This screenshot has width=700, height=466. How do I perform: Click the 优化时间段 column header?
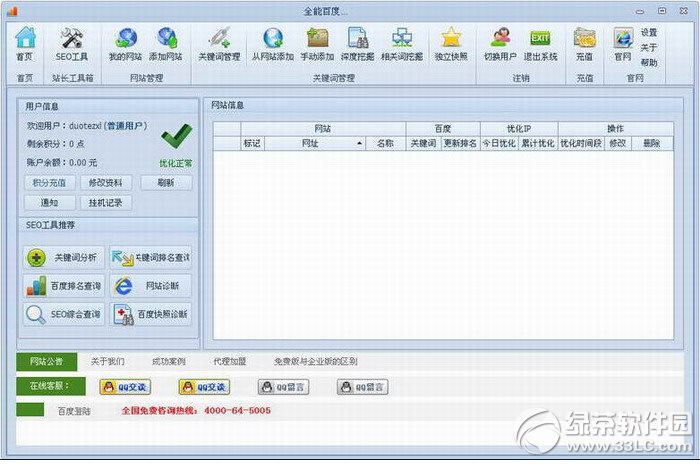[x=581, y=143]
